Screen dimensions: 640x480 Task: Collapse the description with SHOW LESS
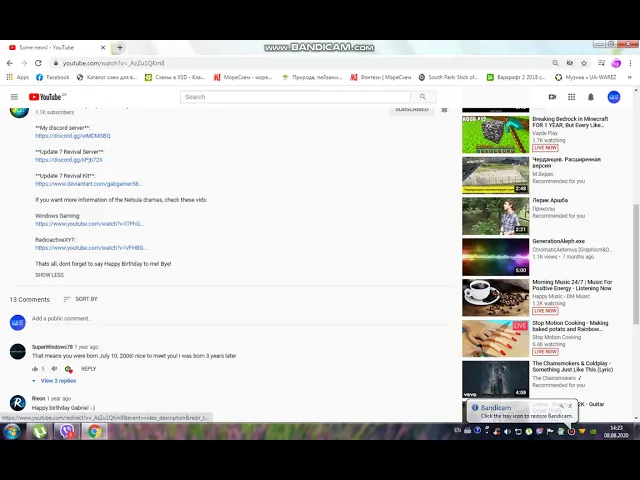click(49, 275)
